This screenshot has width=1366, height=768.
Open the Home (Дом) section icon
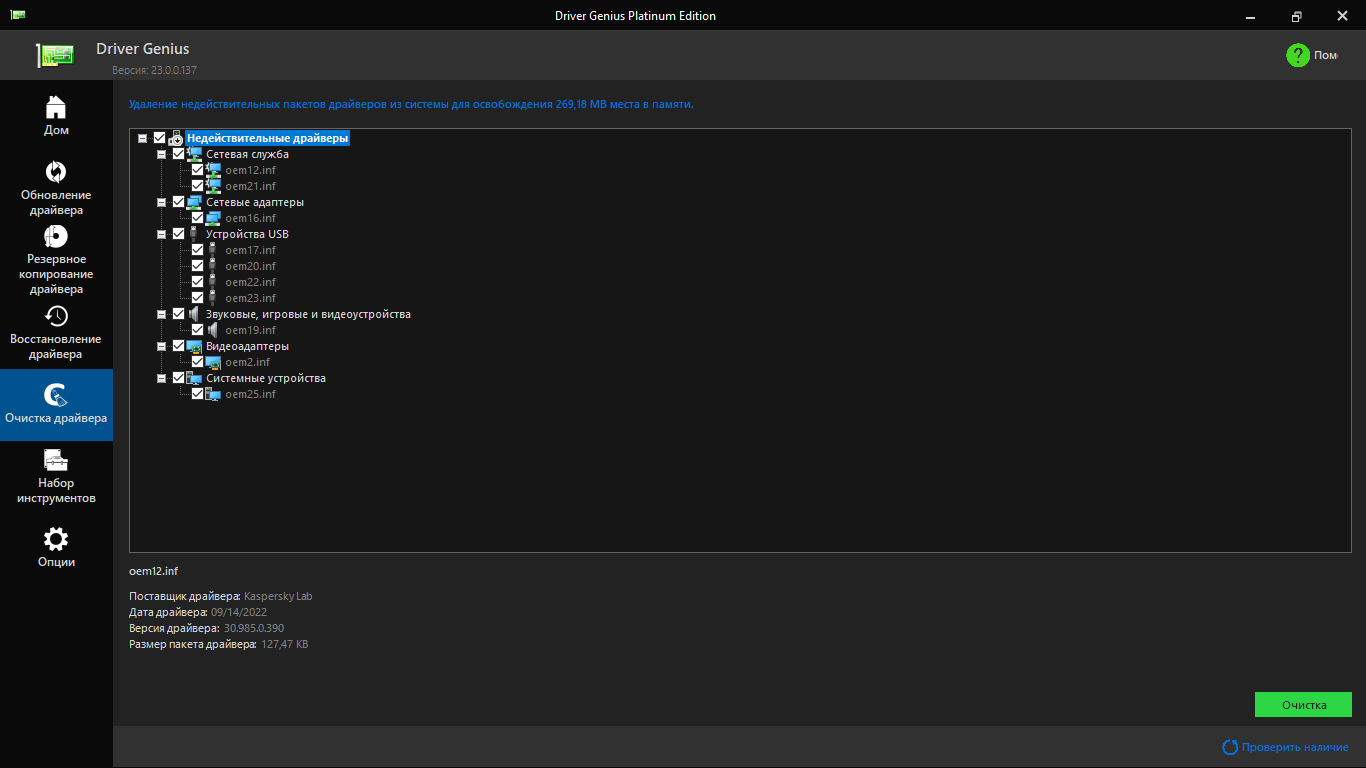click(56, 106)
